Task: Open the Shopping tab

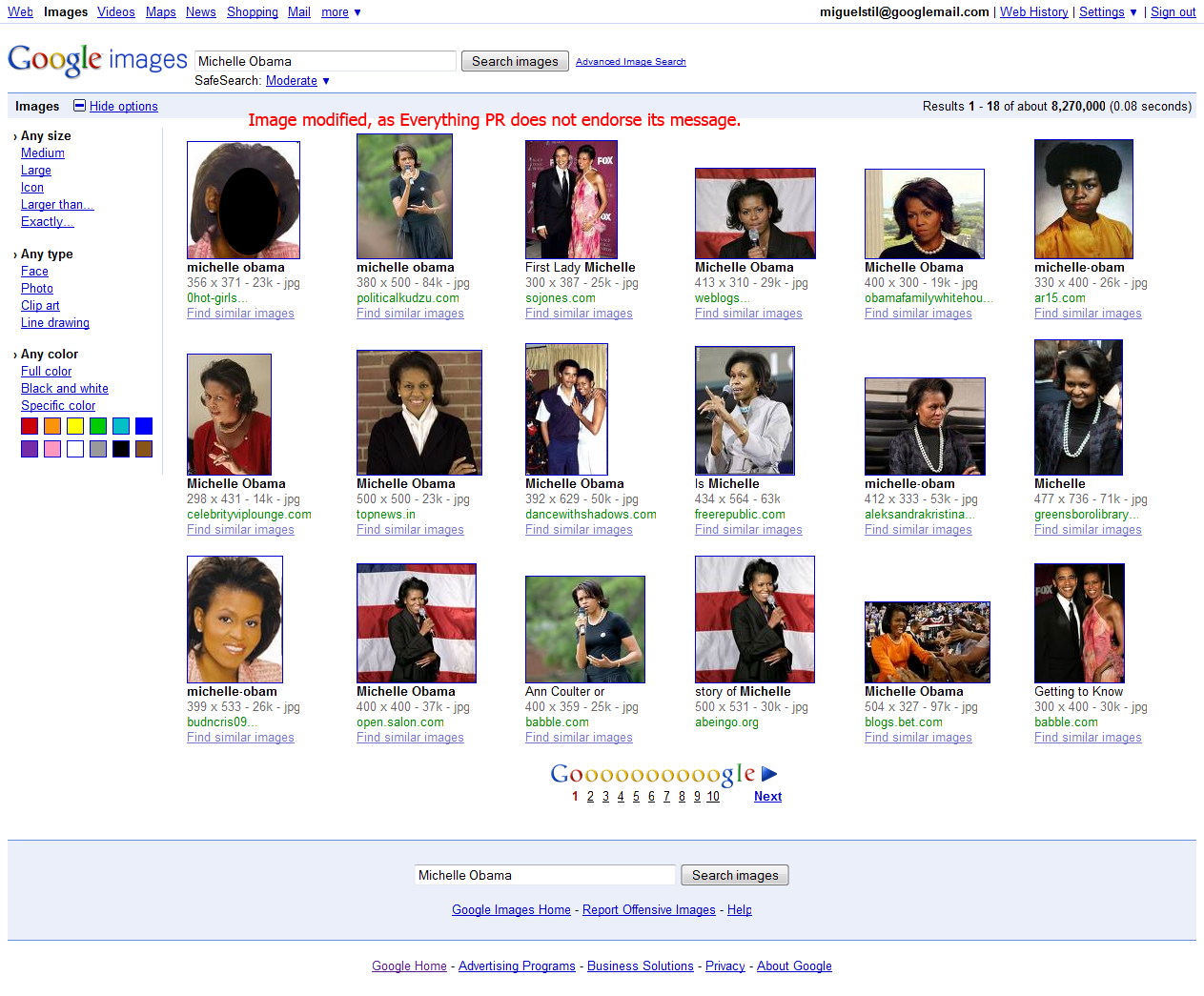Action: [253, 12]
